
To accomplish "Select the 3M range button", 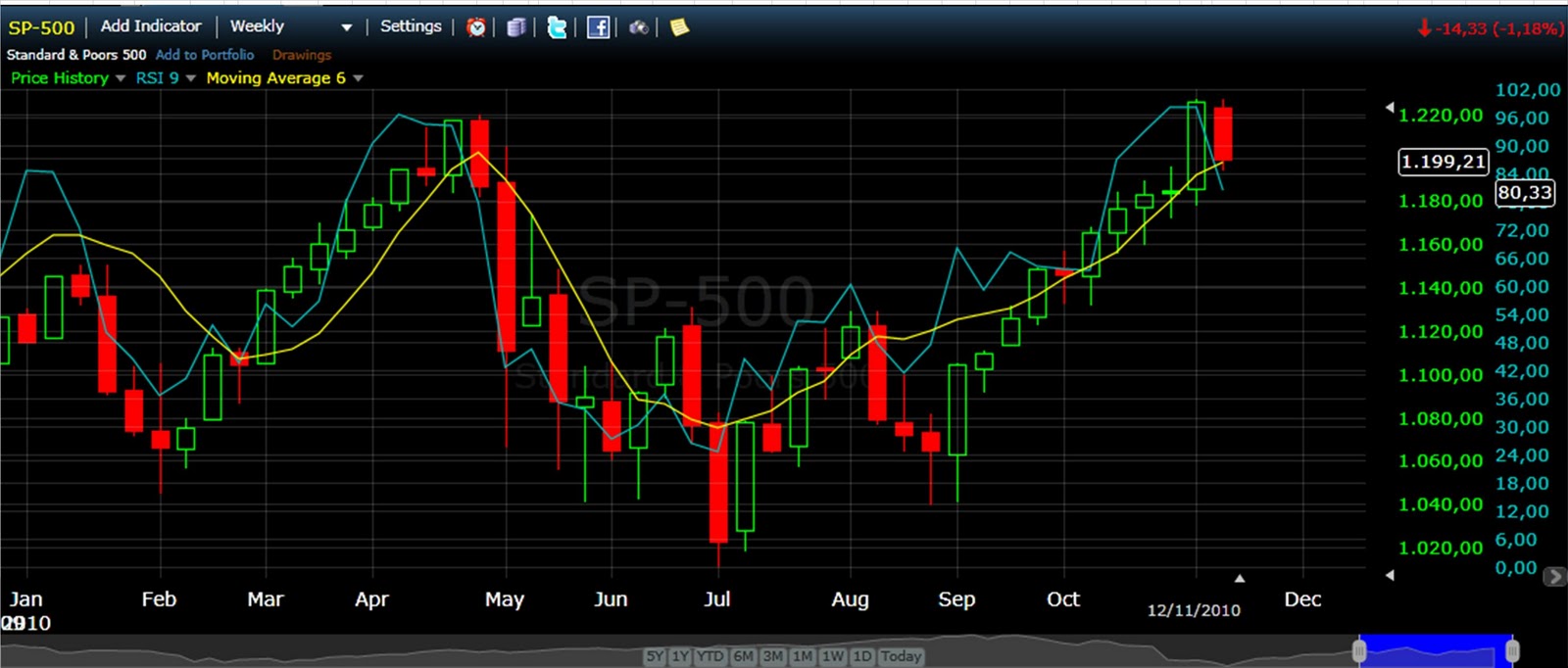I will [773, 656].
